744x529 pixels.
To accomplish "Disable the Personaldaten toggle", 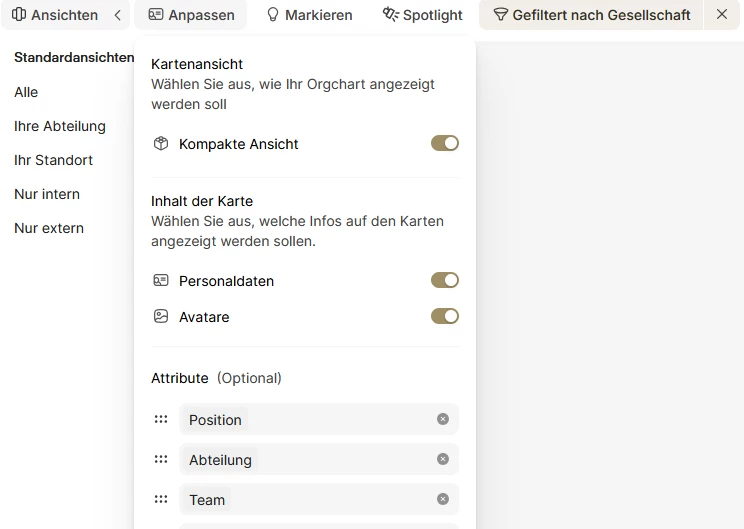I will tap(444, 280).
